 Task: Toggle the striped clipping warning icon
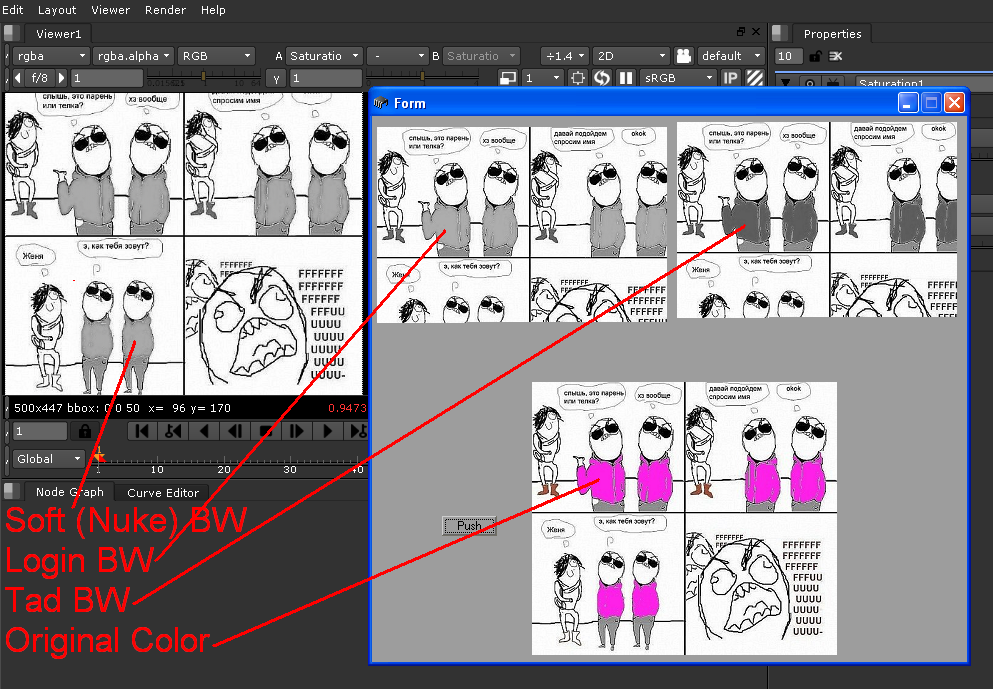click(755, 78)
